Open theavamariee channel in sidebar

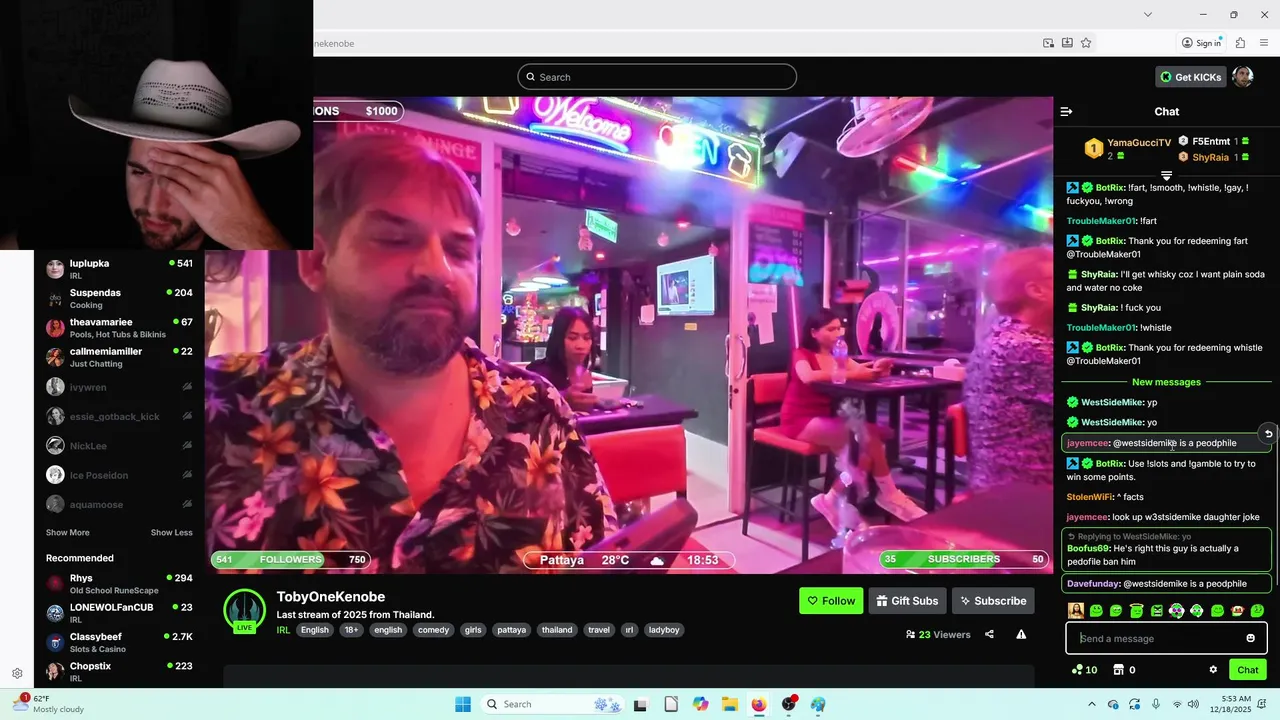tap(120, 328)
